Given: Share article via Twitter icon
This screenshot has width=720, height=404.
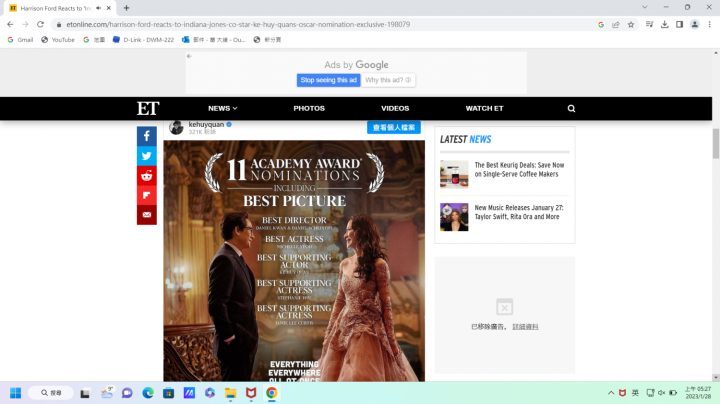Looking at the screenshot, I should pos(146,156).
